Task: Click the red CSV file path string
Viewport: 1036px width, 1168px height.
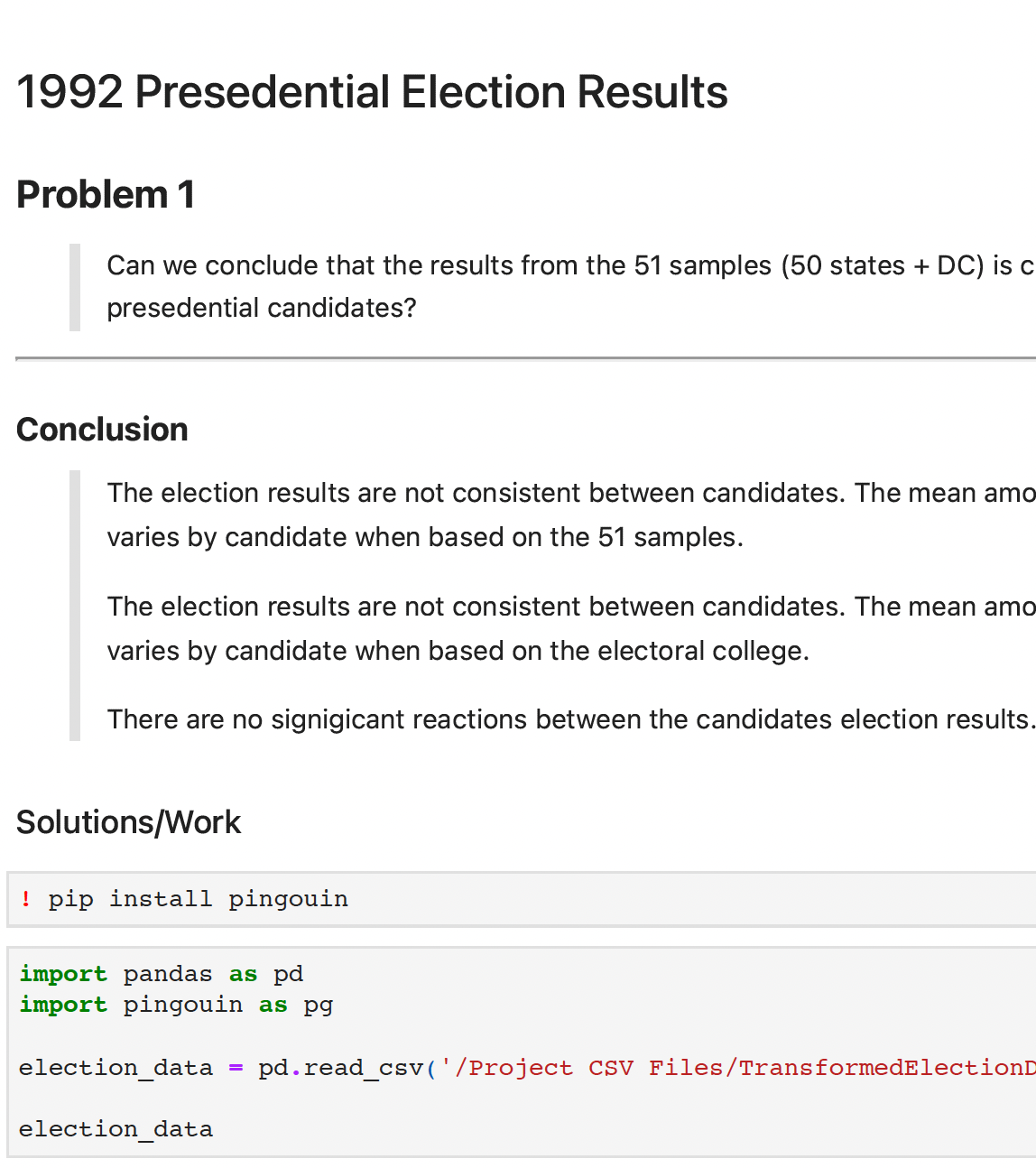Action: [x=740, y=1068]
